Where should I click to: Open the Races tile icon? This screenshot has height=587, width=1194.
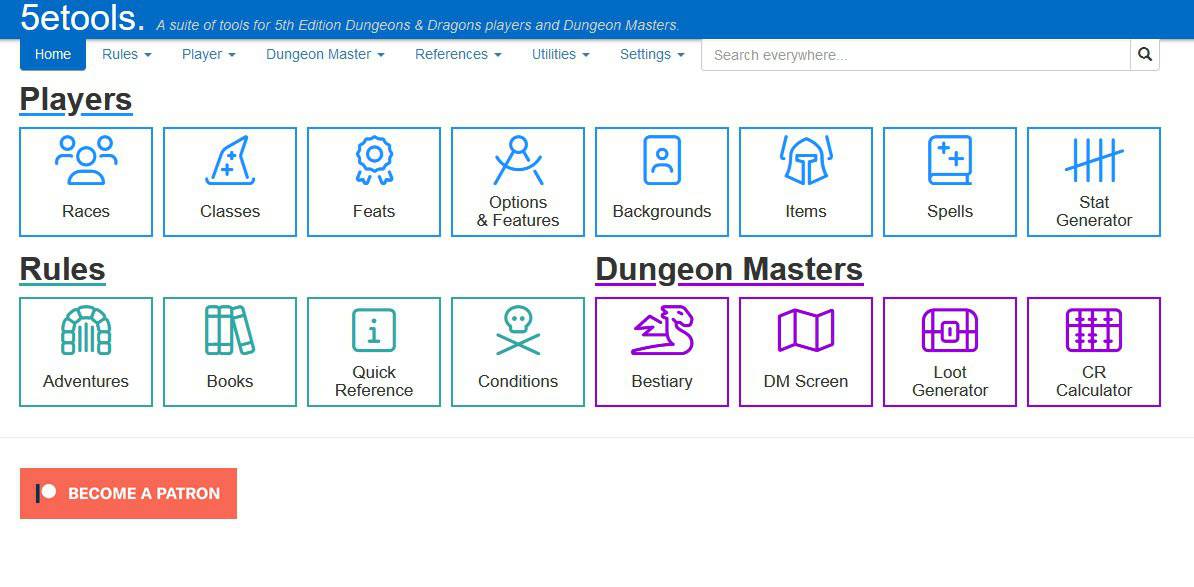click(86, 161)
